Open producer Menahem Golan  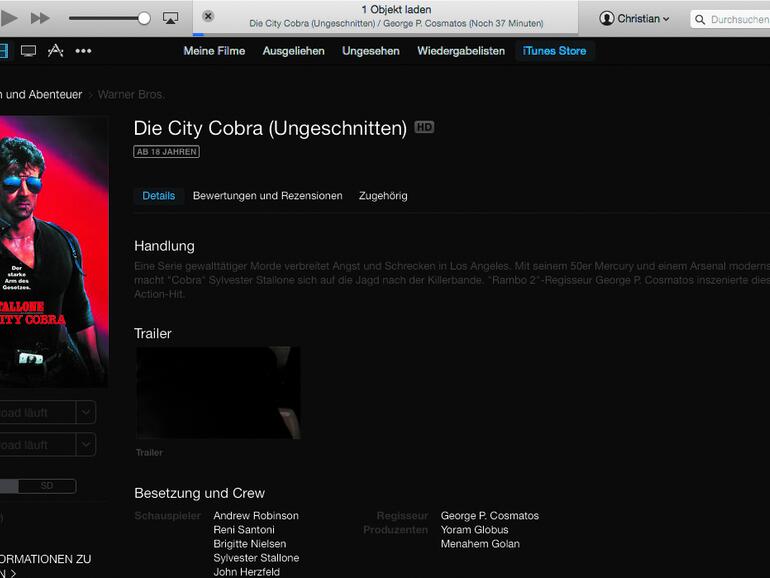(x=480, y=544)
